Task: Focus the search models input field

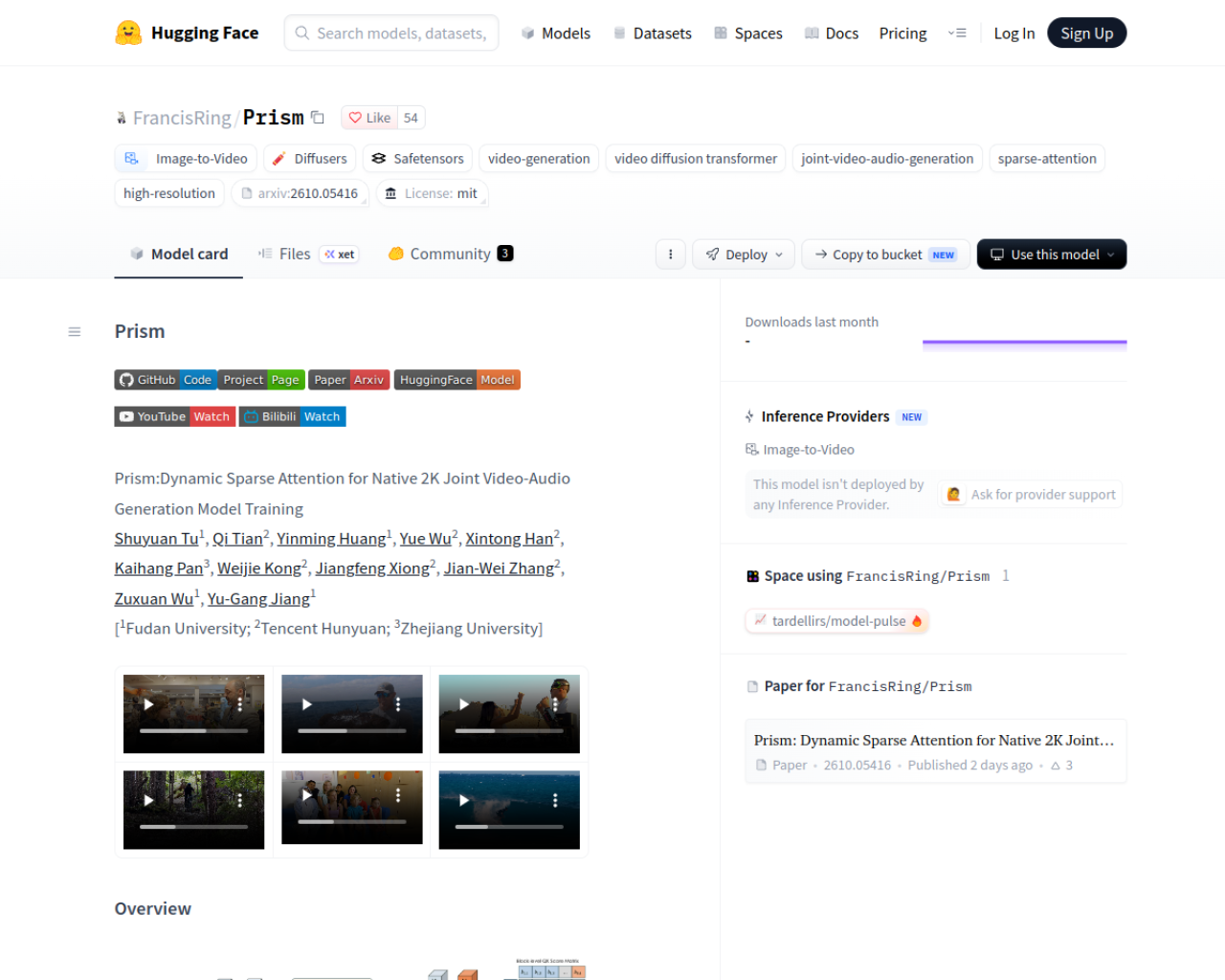Action: tap(391, 33)
